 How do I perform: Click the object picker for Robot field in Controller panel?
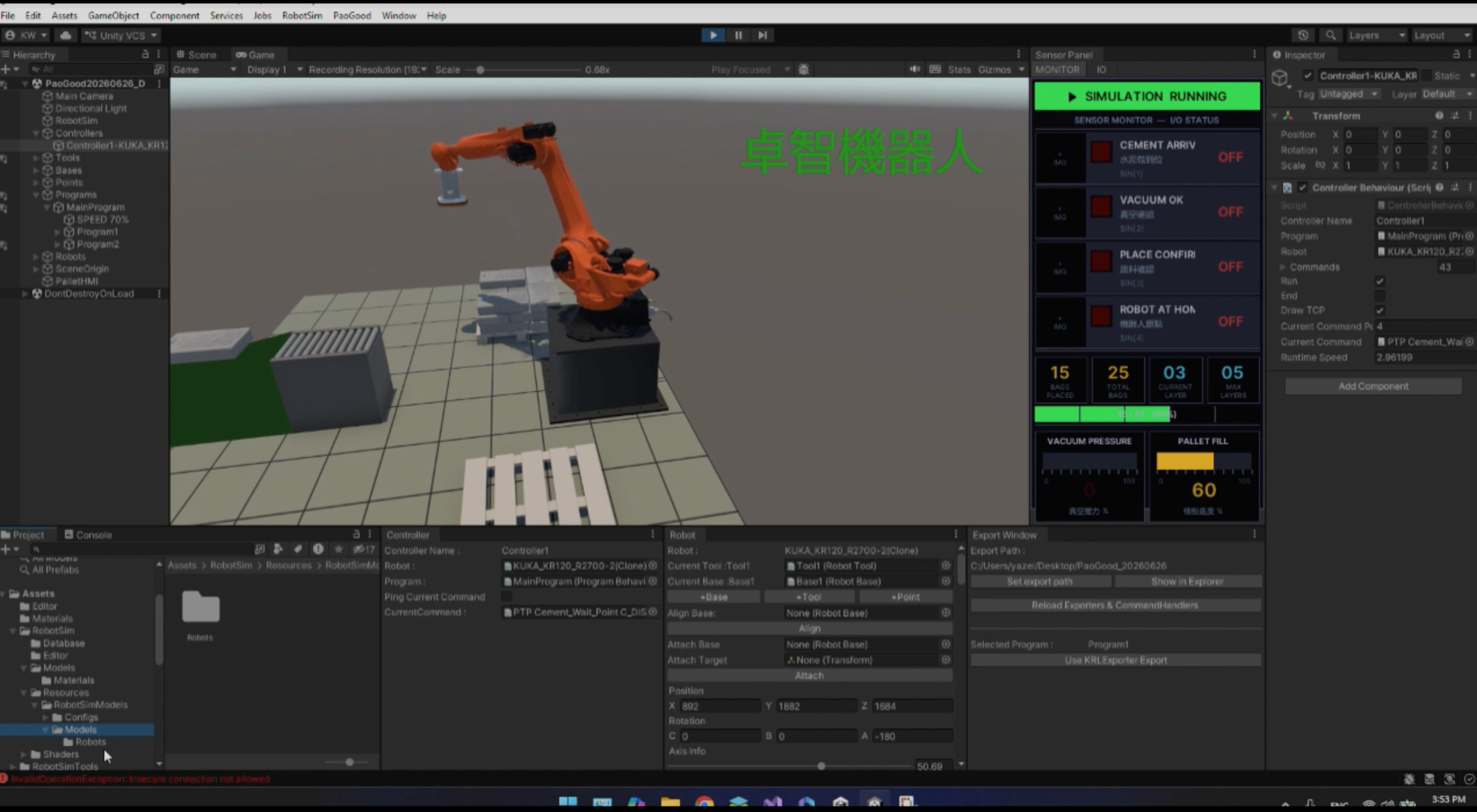(x=653, y=565)
